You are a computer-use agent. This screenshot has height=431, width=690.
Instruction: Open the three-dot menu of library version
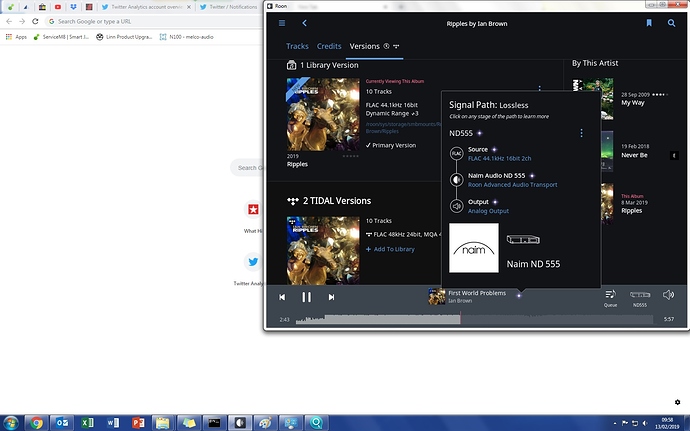[x=540, y=88]
